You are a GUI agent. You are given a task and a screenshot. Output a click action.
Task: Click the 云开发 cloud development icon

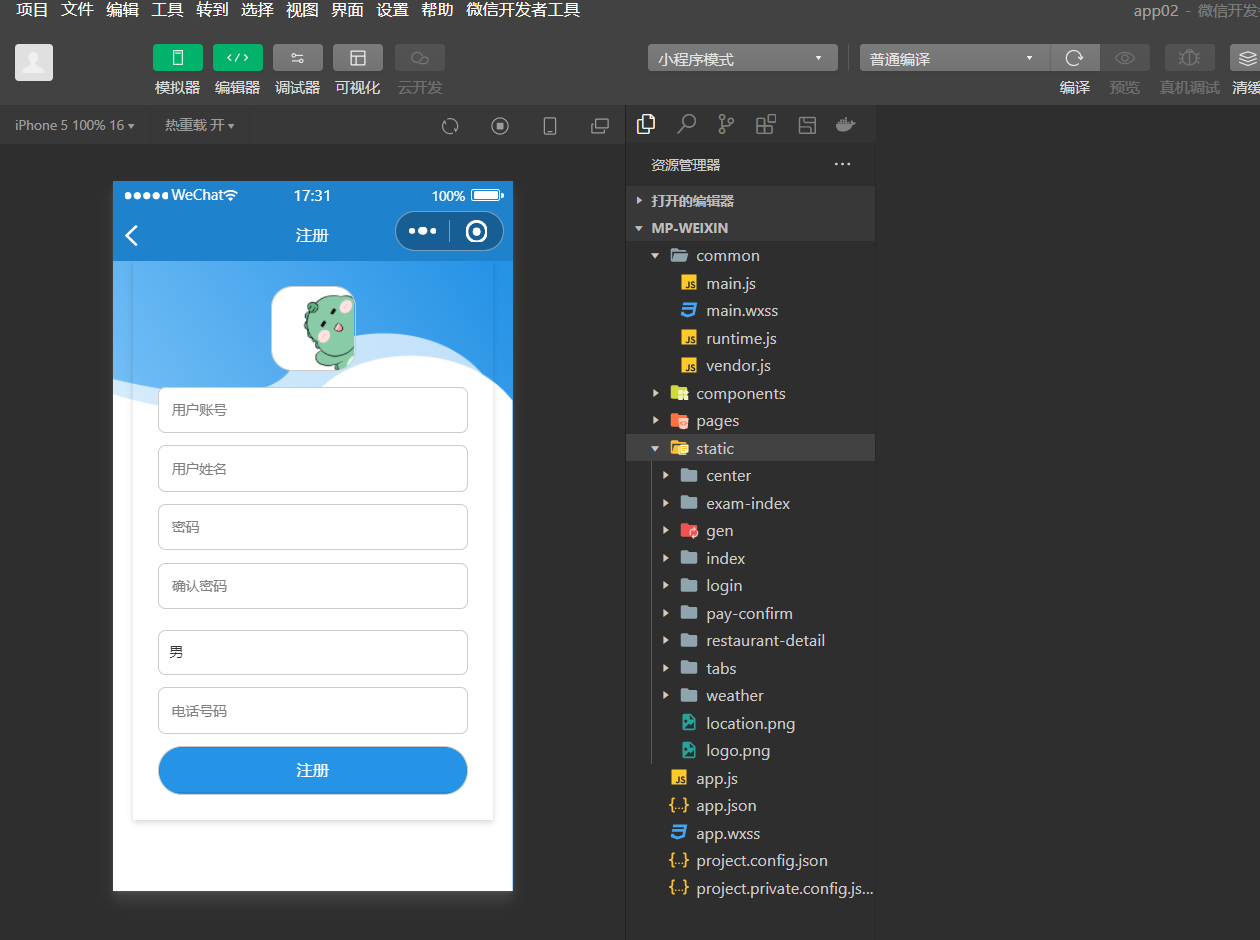420,57
